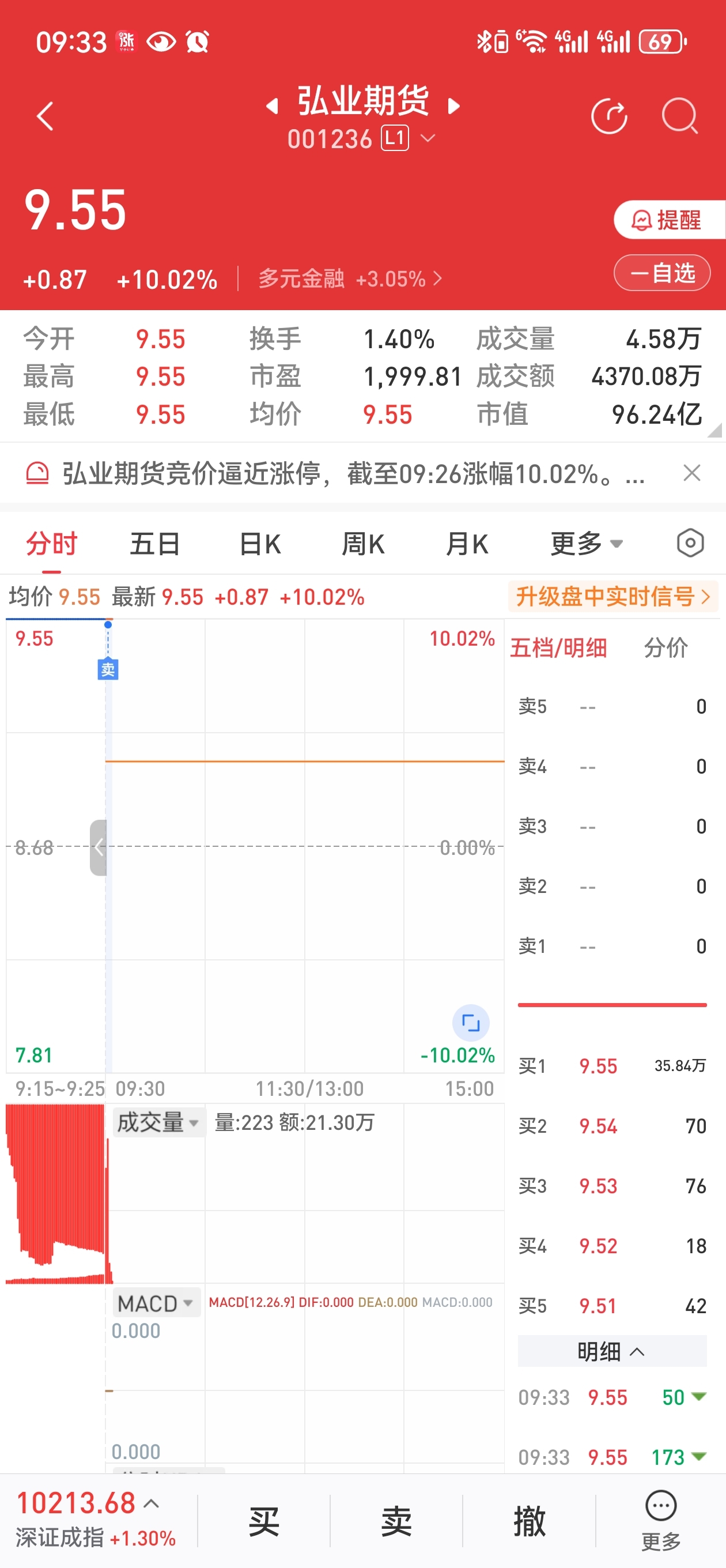
Task: Dismiss the news alert with X
Action: click(692, 473)
